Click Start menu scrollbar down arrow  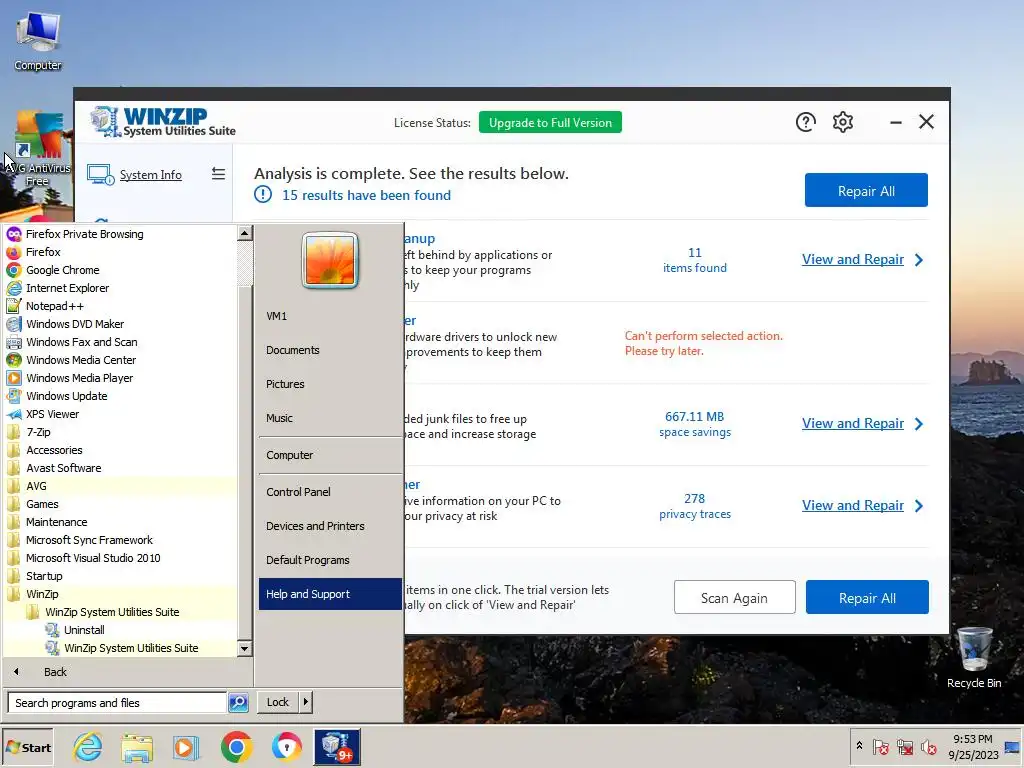coord(245,648)
